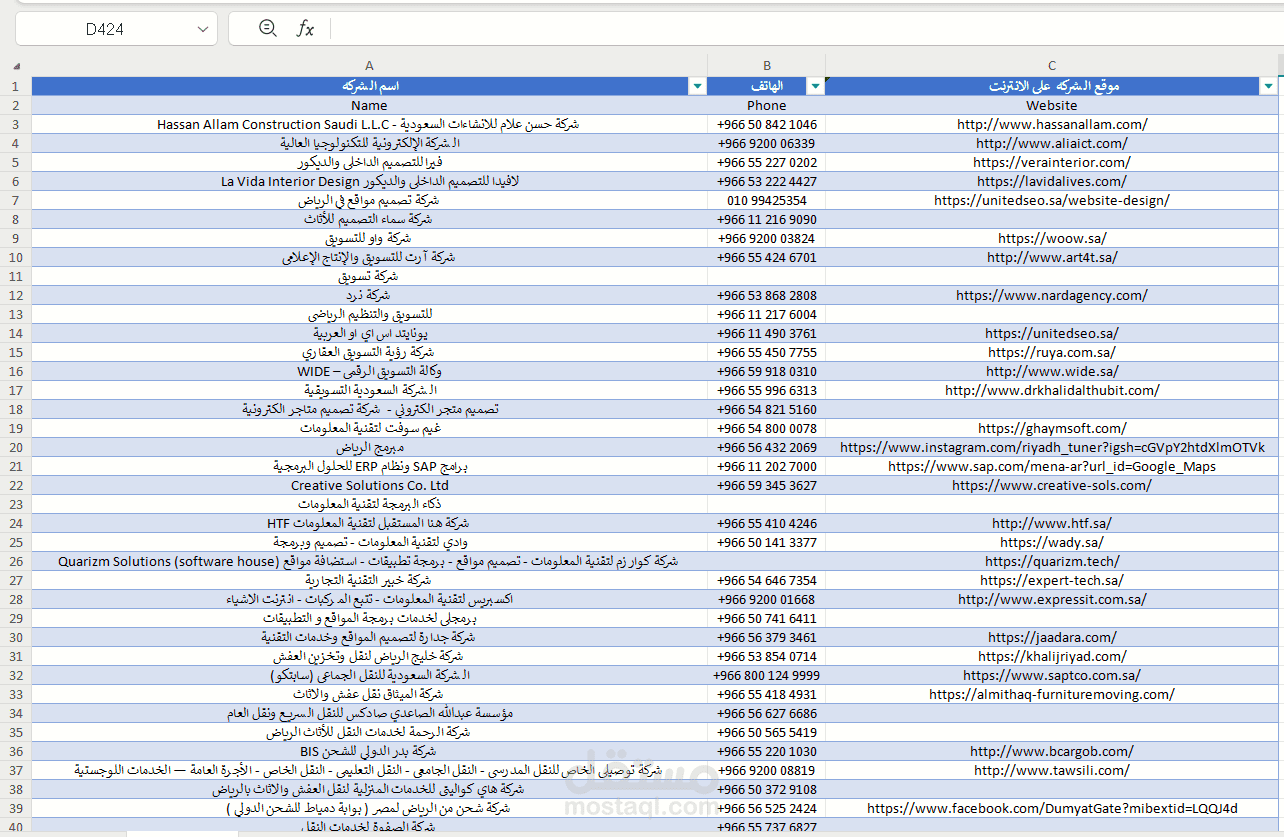Click the https://expert-tech.sa/ cell
This screenshot has width=1284, height=837.
tap(1052, 580)
